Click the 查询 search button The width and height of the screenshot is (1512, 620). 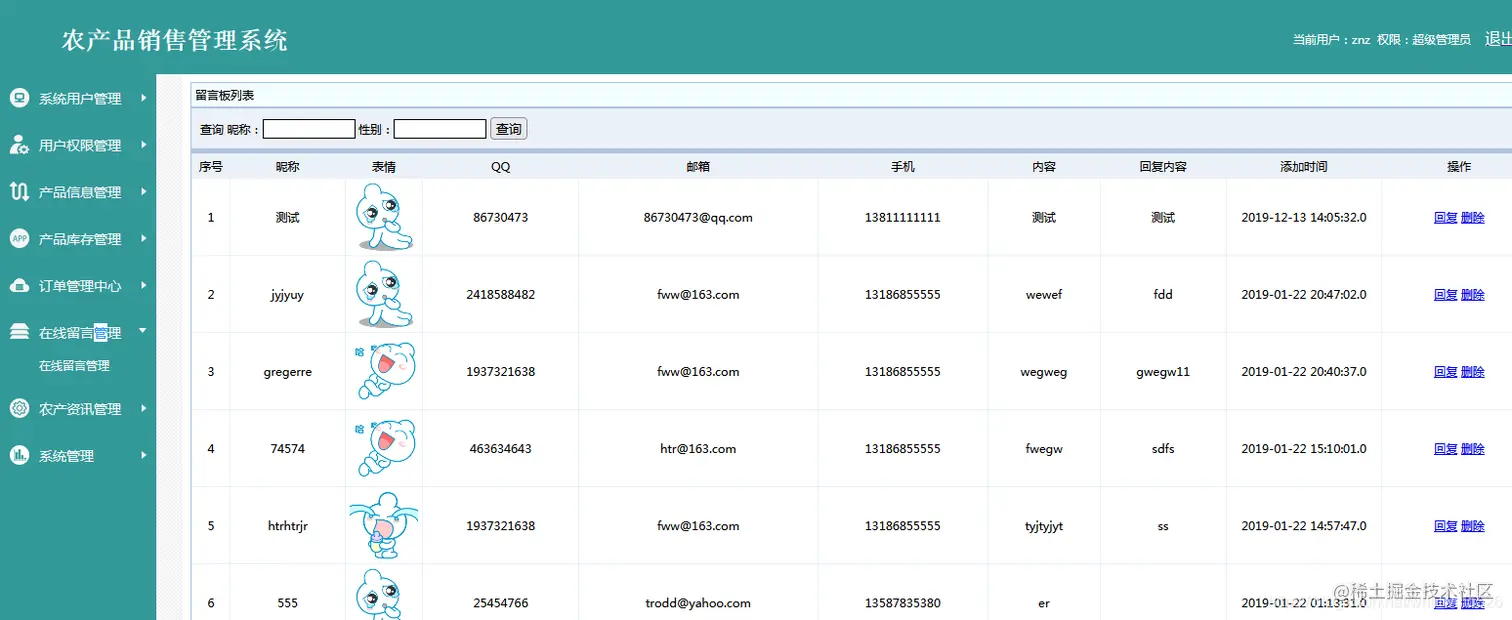pos(508,129)
